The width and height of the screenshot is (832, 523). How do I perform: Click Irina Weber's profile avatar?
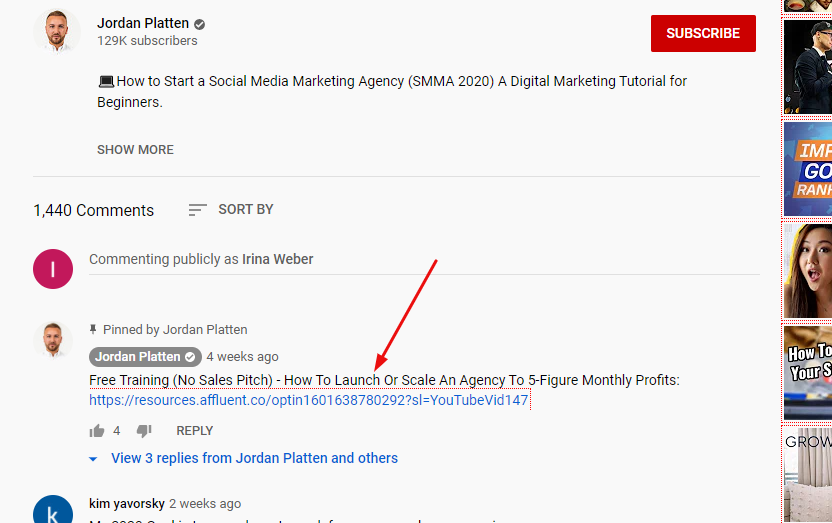(53, 269)
